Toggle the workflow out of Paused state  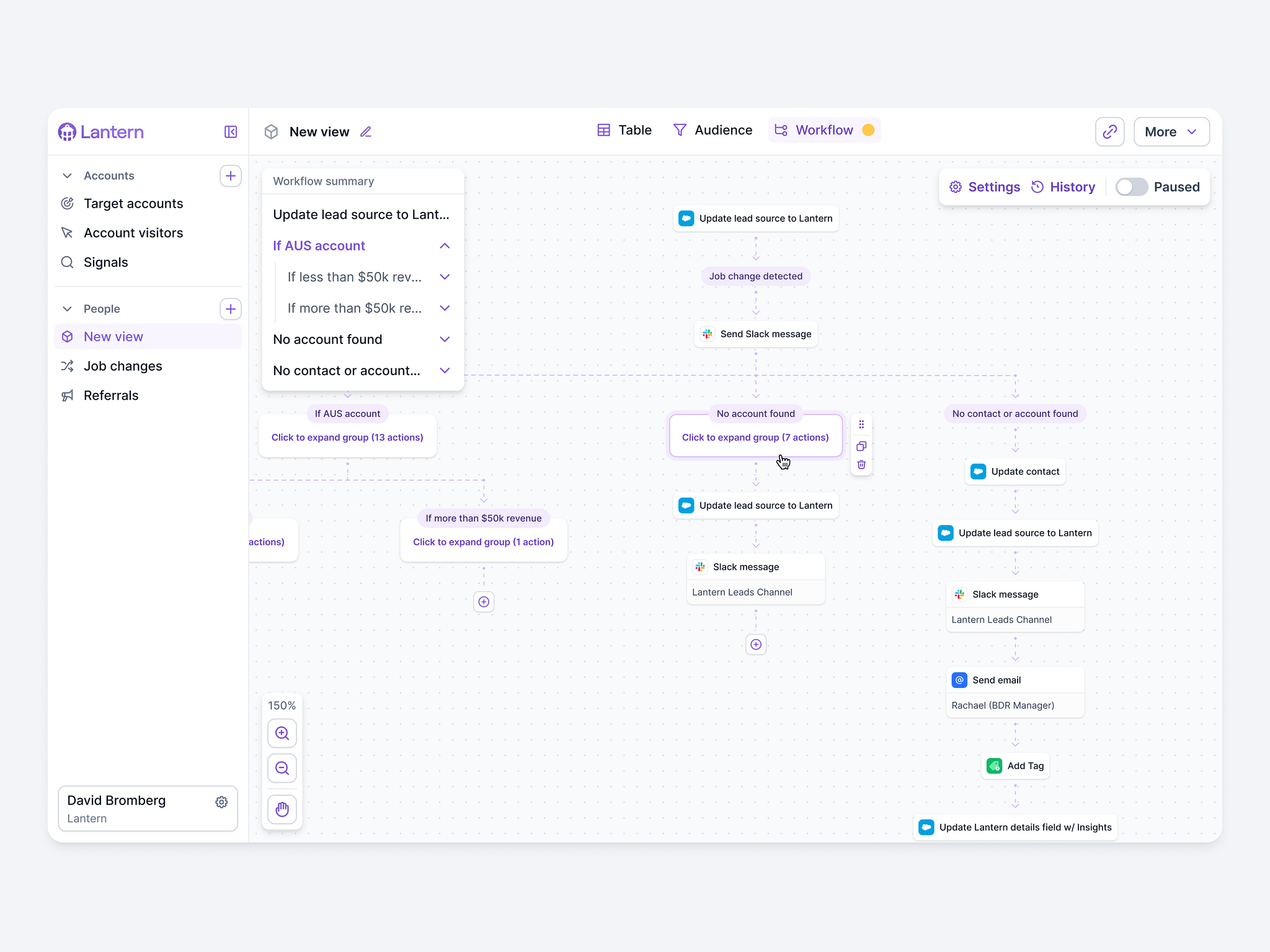1132,187
